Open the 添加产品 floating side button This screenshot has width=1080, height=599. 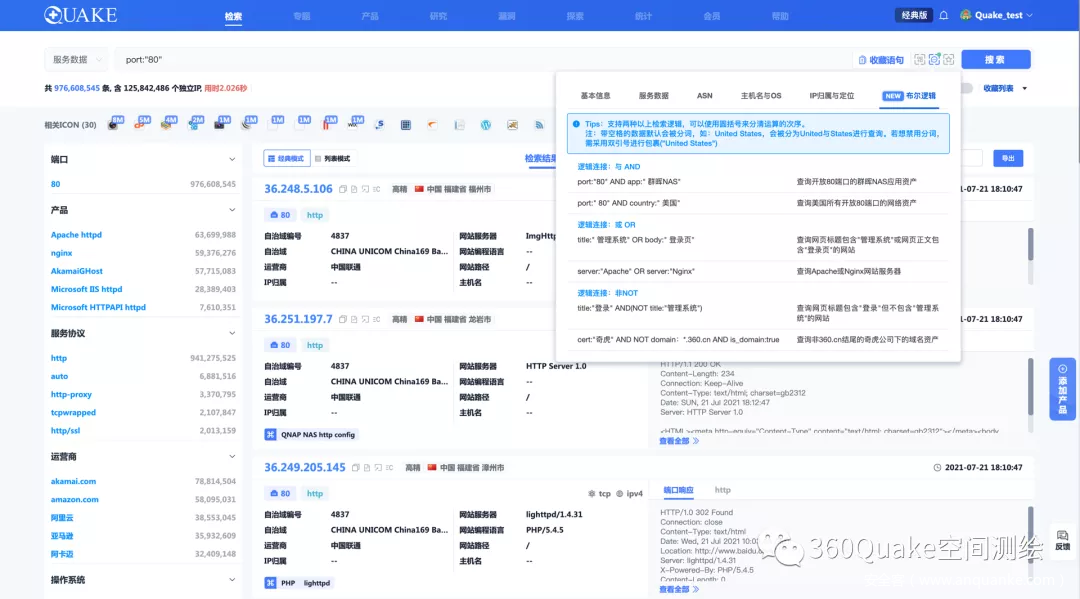pos(1062,389)
